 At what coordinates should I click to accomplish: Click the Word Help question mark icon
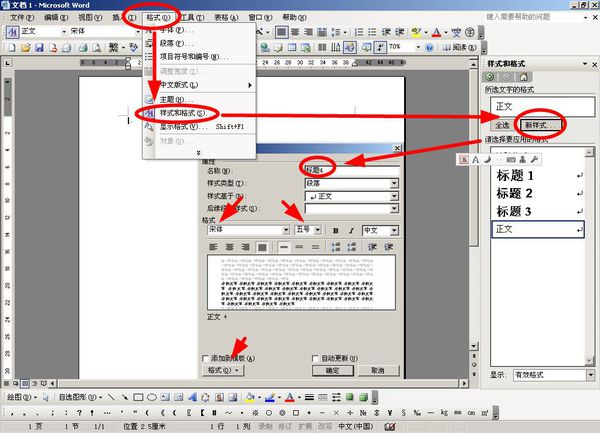coord(429,47)
